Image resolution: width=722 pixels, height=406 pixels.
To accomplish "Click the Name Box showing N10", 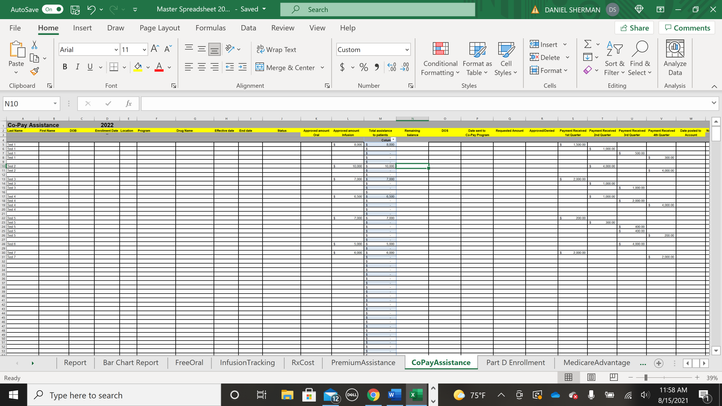I will pyautogui.click(x=31, y=104).
